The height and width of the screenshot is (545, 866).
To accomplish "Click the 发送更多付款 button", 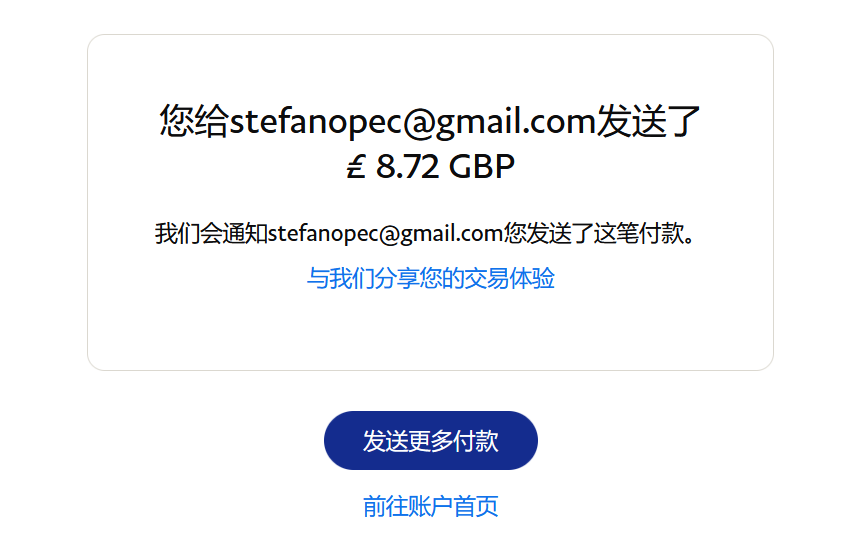I will click(x=430, y=440).
